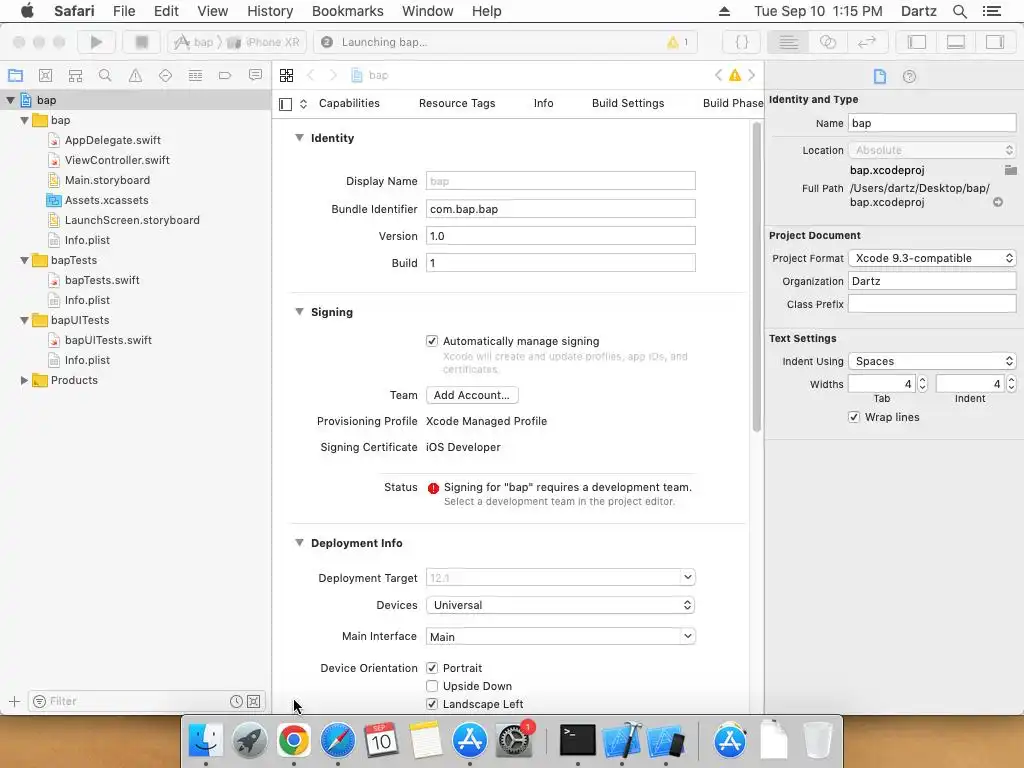This screenshot has width=1024, height=768.
Task: Open the related items grid menu
Action: pos(286,75)
